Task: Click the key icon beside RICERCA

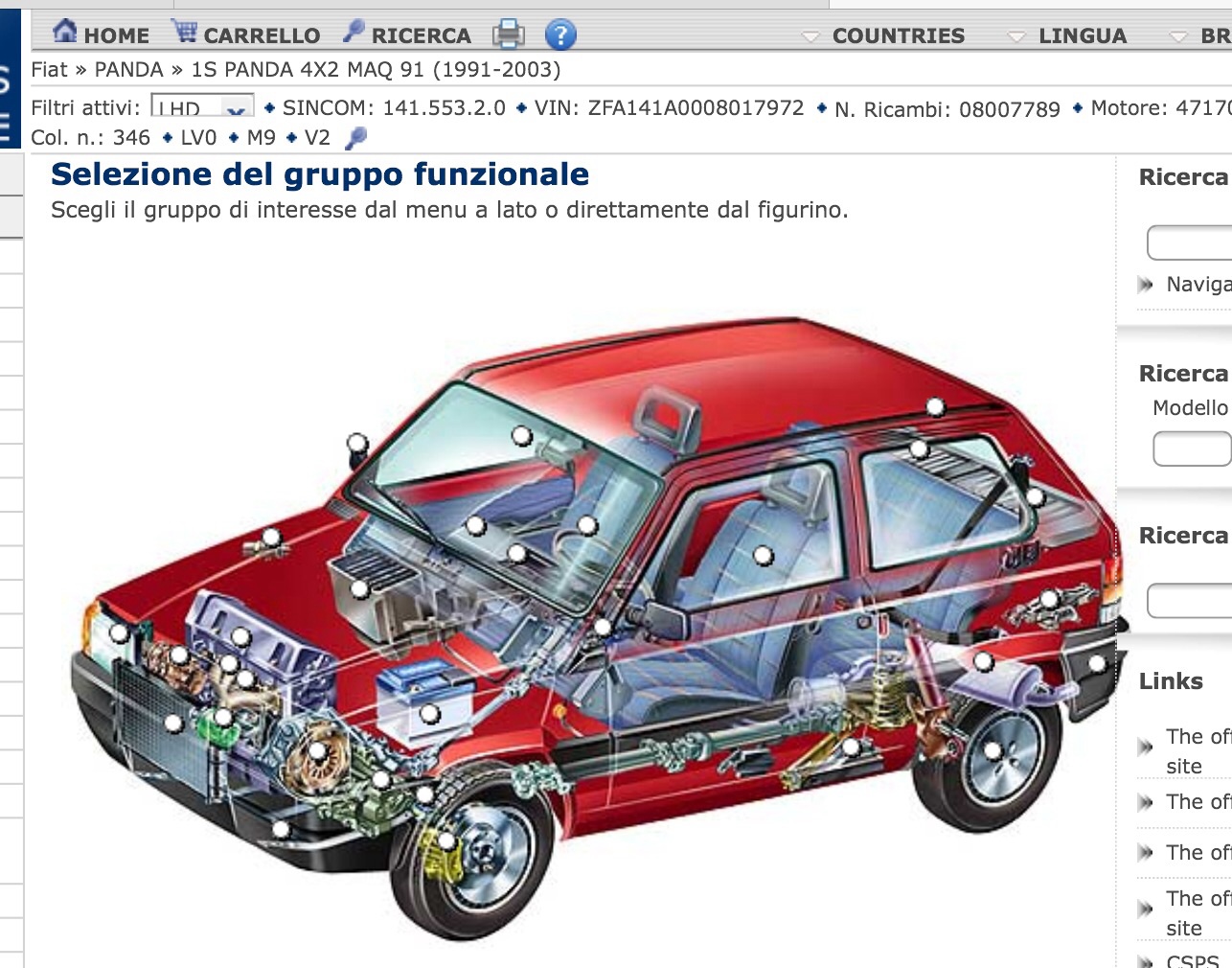Action: (x=354, y=32)
